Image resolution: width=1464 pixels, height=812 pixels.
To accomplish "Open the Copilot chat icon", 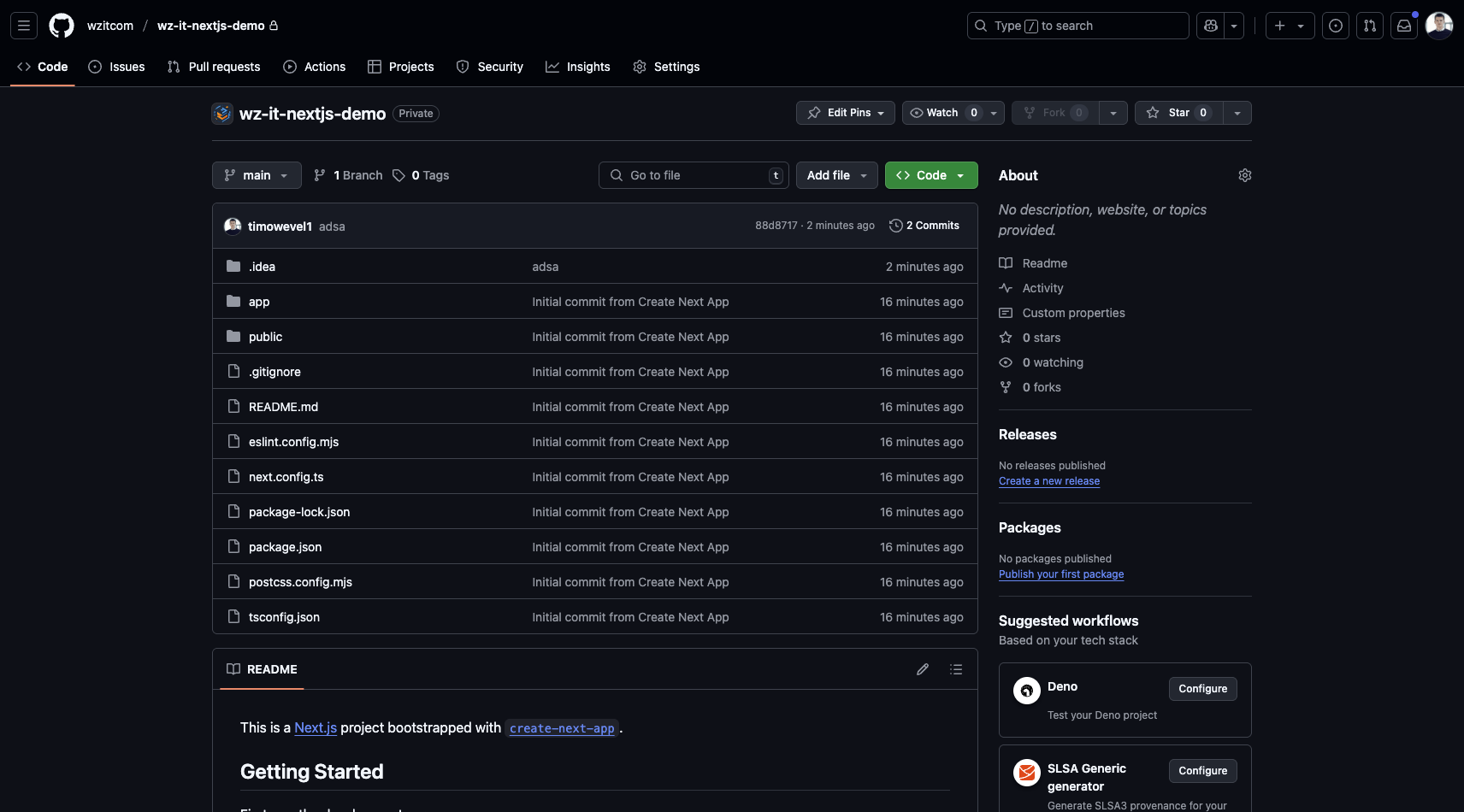I will pos(1211,26).
